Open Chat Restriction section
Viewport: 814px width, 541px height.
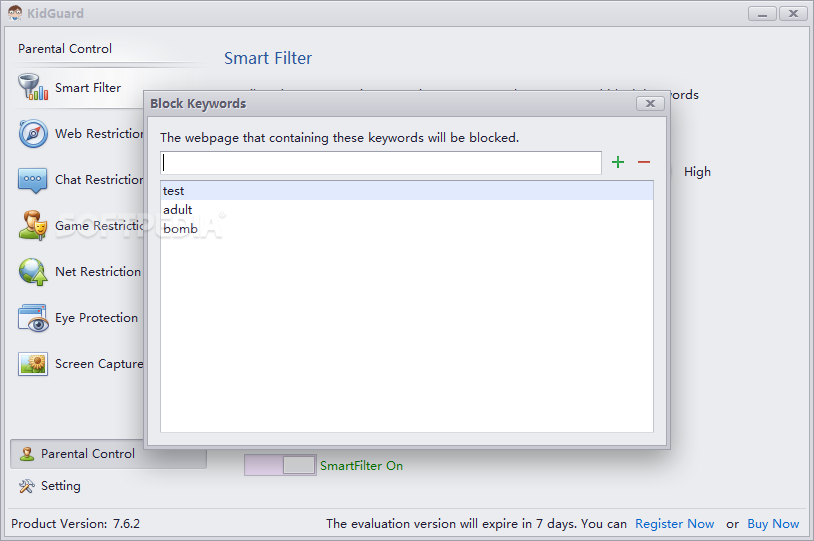coord(78,180)
